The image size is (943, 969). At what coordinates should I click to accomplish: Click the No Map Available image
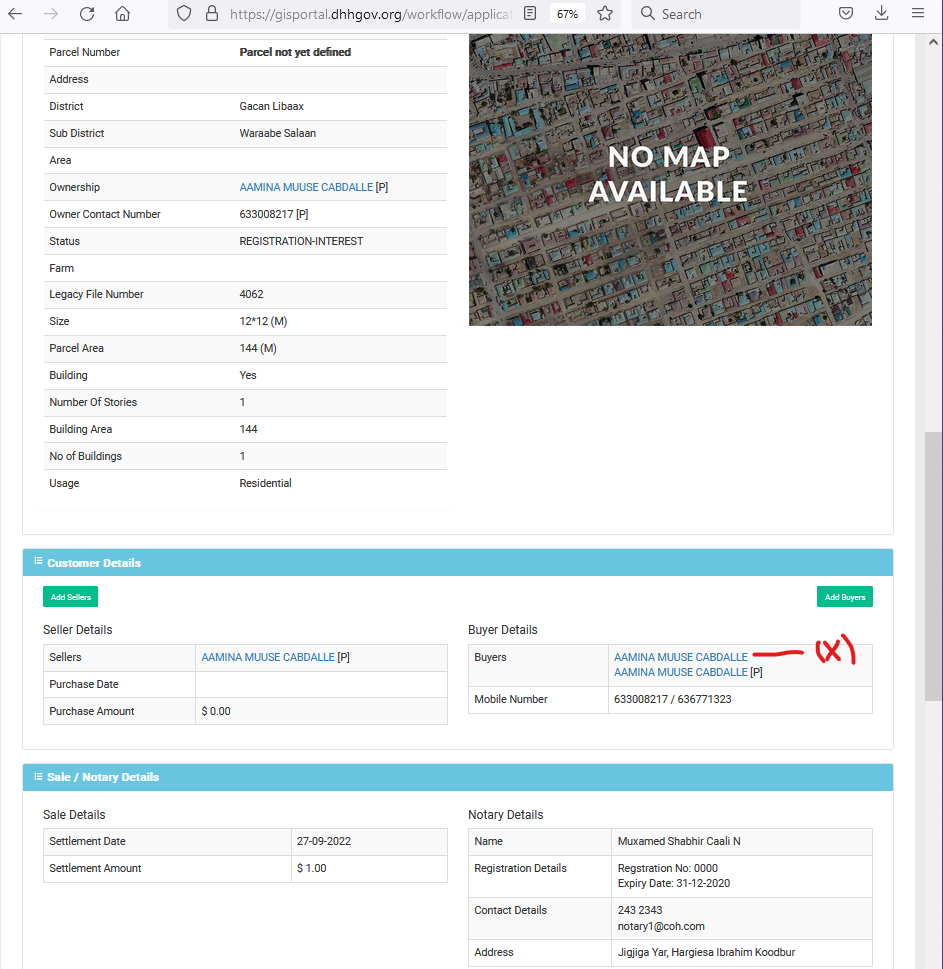tap(670, 180)
